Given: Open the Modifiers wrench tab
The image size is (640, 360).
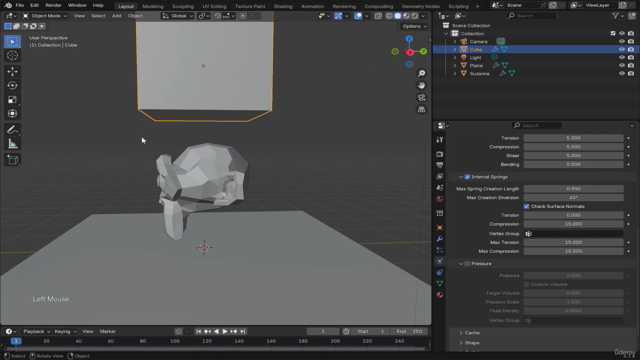Looking at the screenshot, I should pos(440,239).
